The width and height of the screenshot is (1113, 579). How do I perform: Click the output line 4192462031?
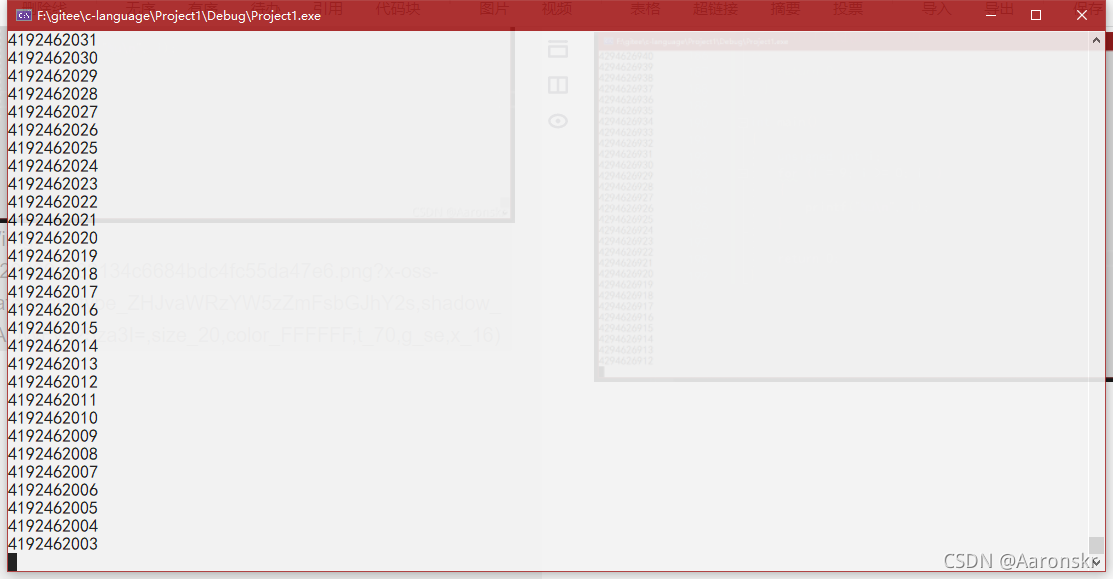52,40
